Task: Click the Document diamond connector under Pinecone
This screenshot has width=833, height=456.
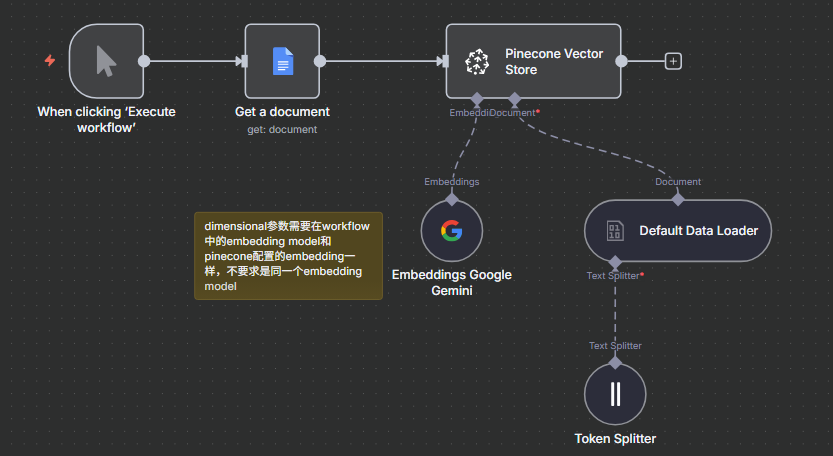Action: [514, 99]
